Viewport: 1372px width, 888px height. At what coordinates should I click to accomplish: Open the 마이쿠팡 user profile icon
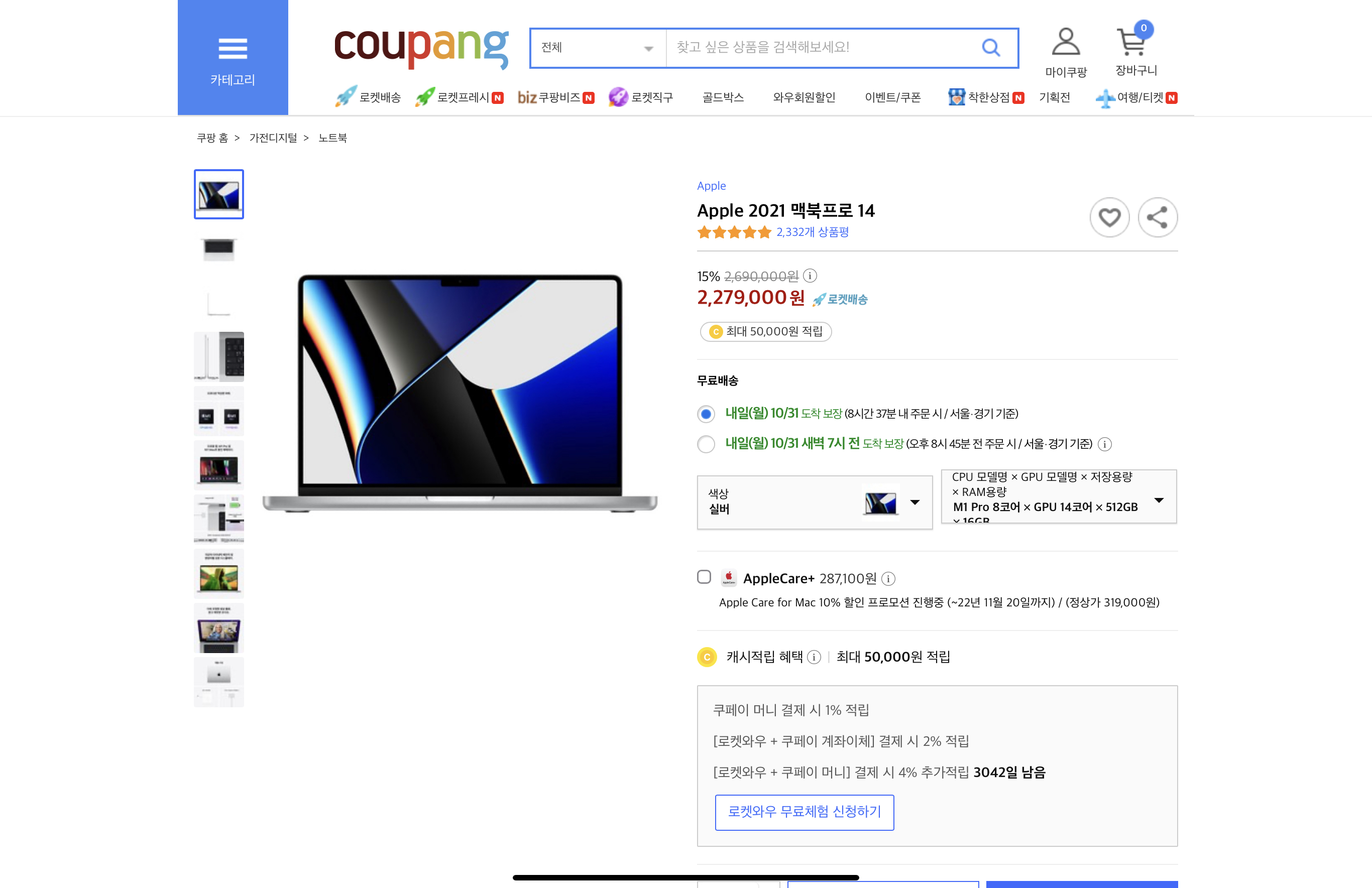click(x=1065, y=42)
